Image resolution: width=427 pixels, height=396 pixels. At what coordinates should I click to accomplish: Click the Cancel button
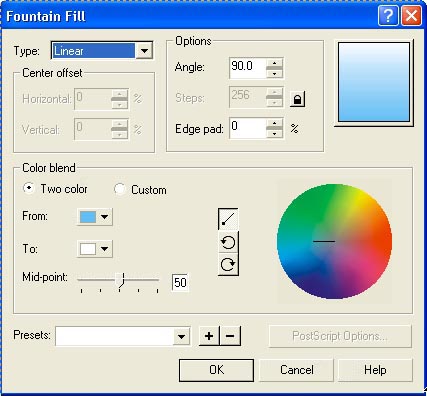coord(296,370)
